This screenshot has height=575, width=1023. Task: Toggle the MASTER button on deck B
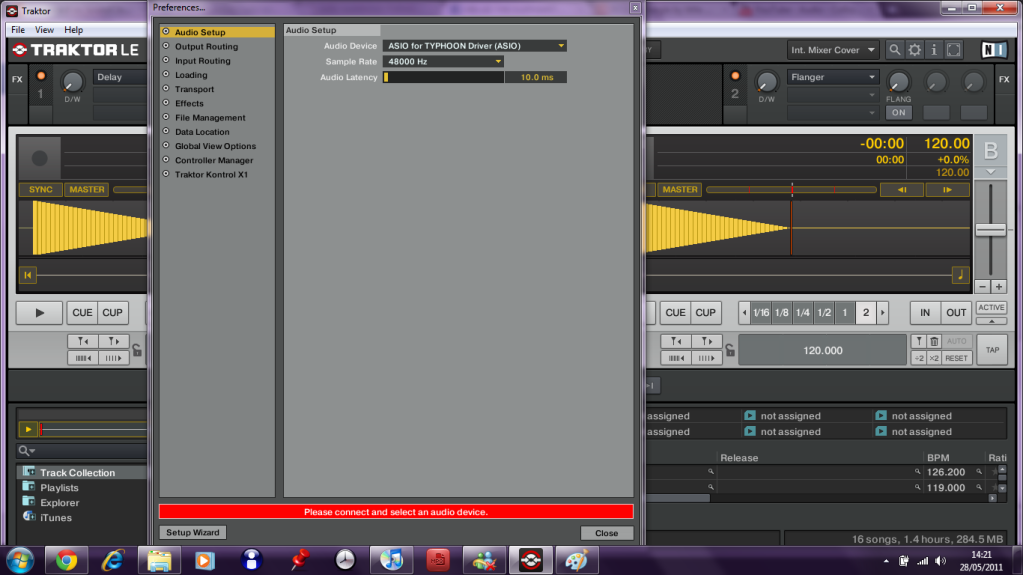[679, 189]
